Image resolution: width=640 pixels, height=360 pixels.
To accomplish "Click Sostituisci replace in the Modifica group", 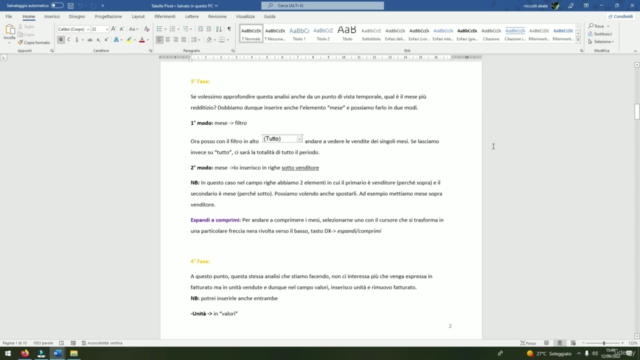I will [x=600, y=34].
